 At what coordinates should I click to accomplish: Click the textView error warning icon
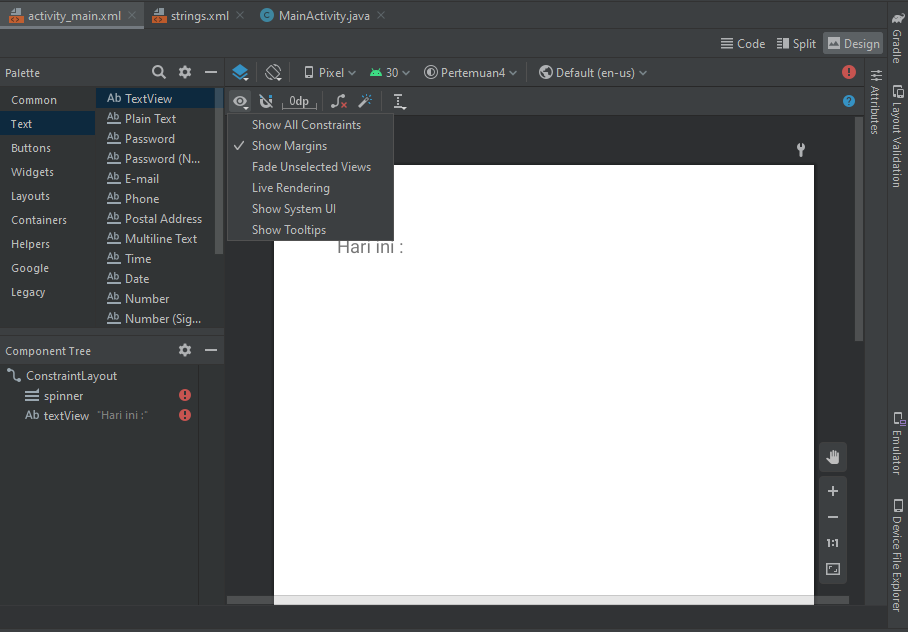[x=185, y=415]
